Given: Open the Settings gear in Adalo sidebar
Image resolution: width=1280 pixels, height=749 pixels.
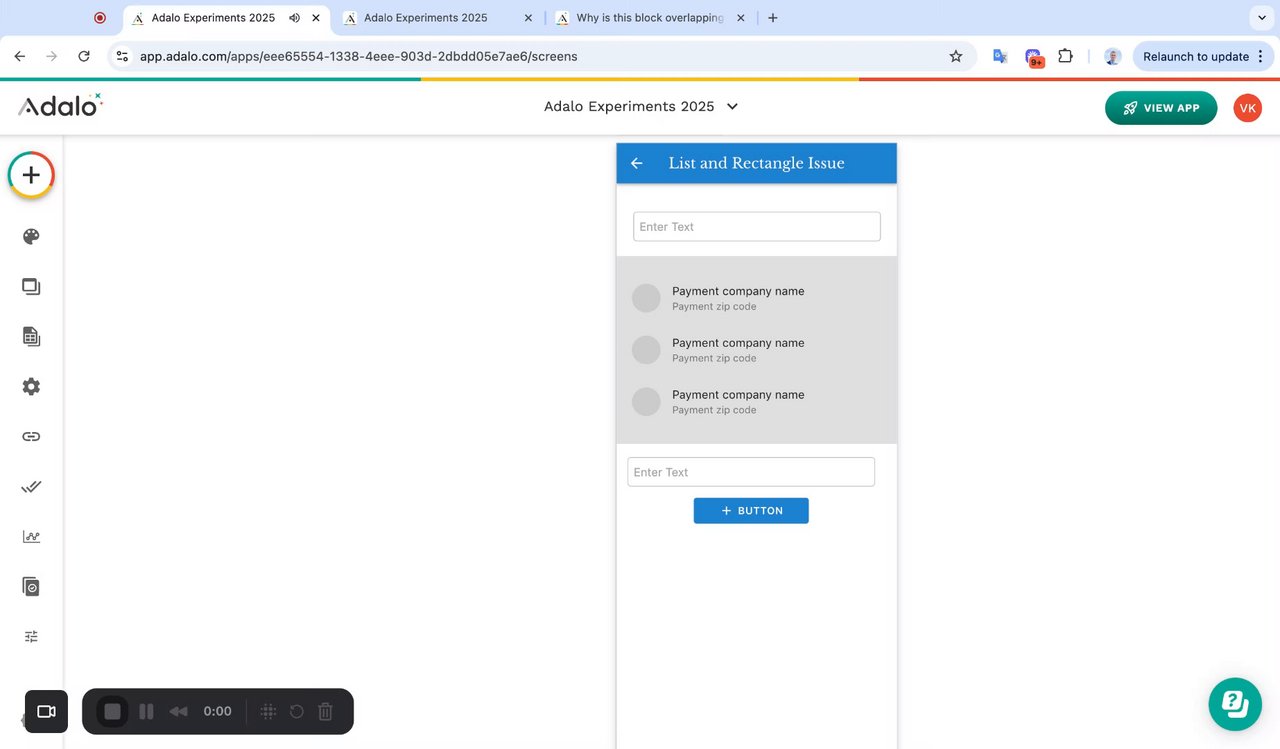Looking at the screenshot, I should coord(31,387).
